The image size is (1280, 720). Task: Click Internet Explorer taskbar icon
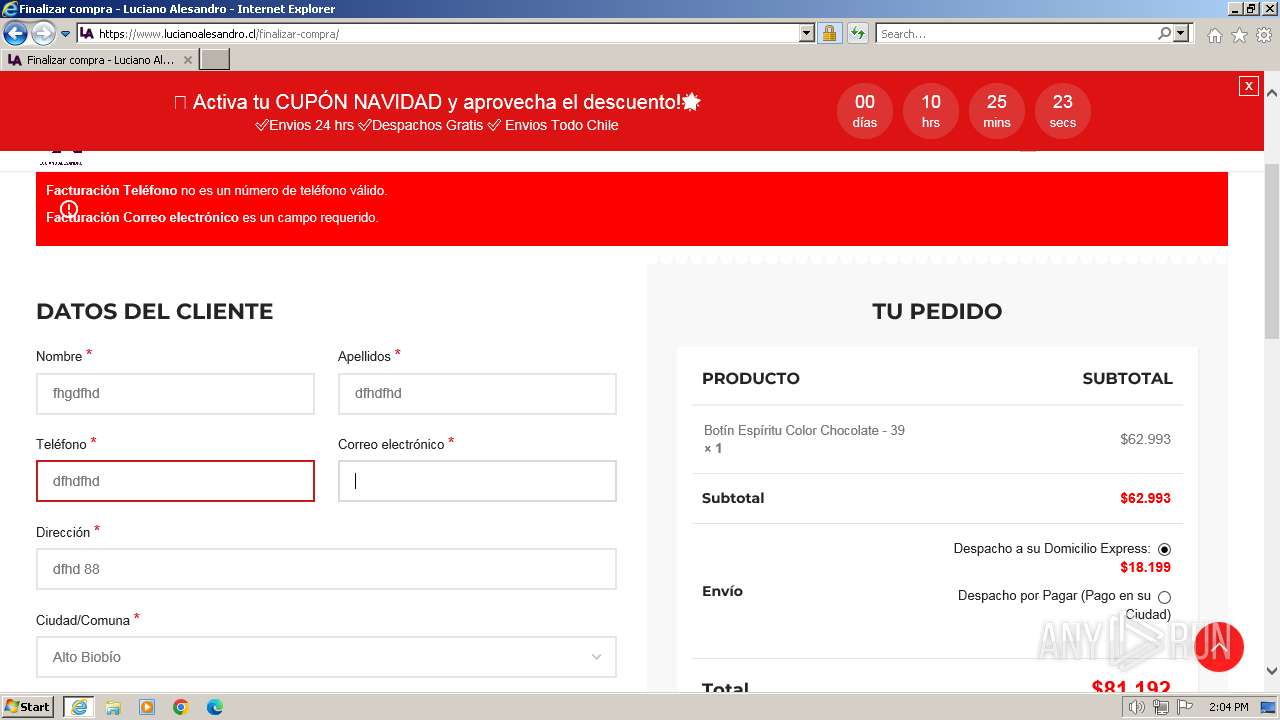[x=78, y=707]
